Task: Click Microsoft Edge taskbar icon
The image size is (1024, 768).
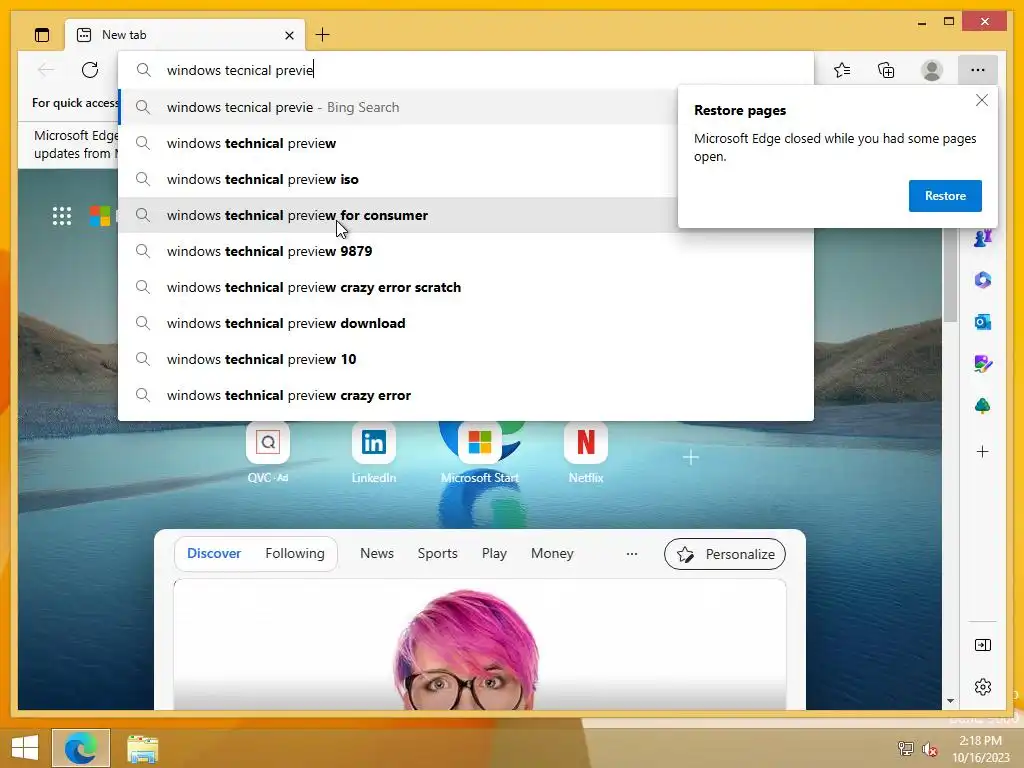Action: [81, 748]
